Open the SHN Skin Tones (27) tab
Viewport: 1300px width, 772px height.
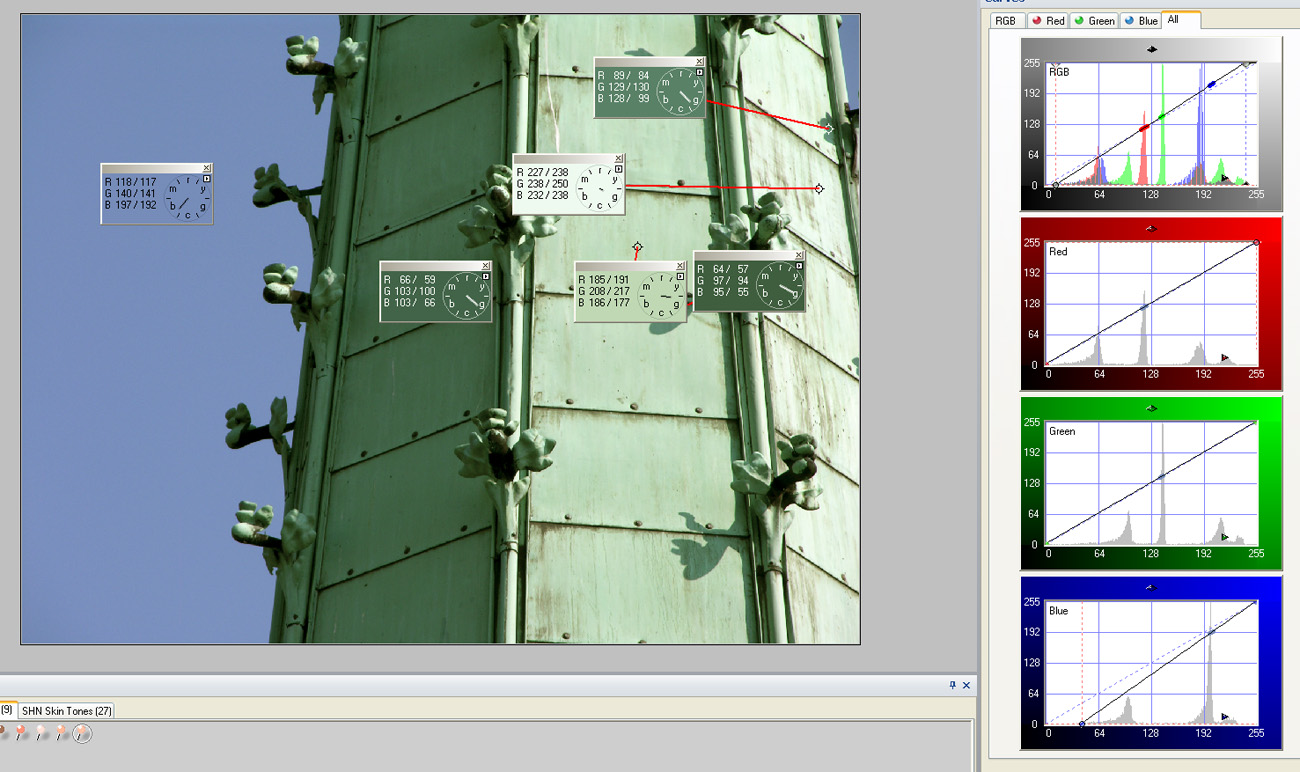point(67,711)
